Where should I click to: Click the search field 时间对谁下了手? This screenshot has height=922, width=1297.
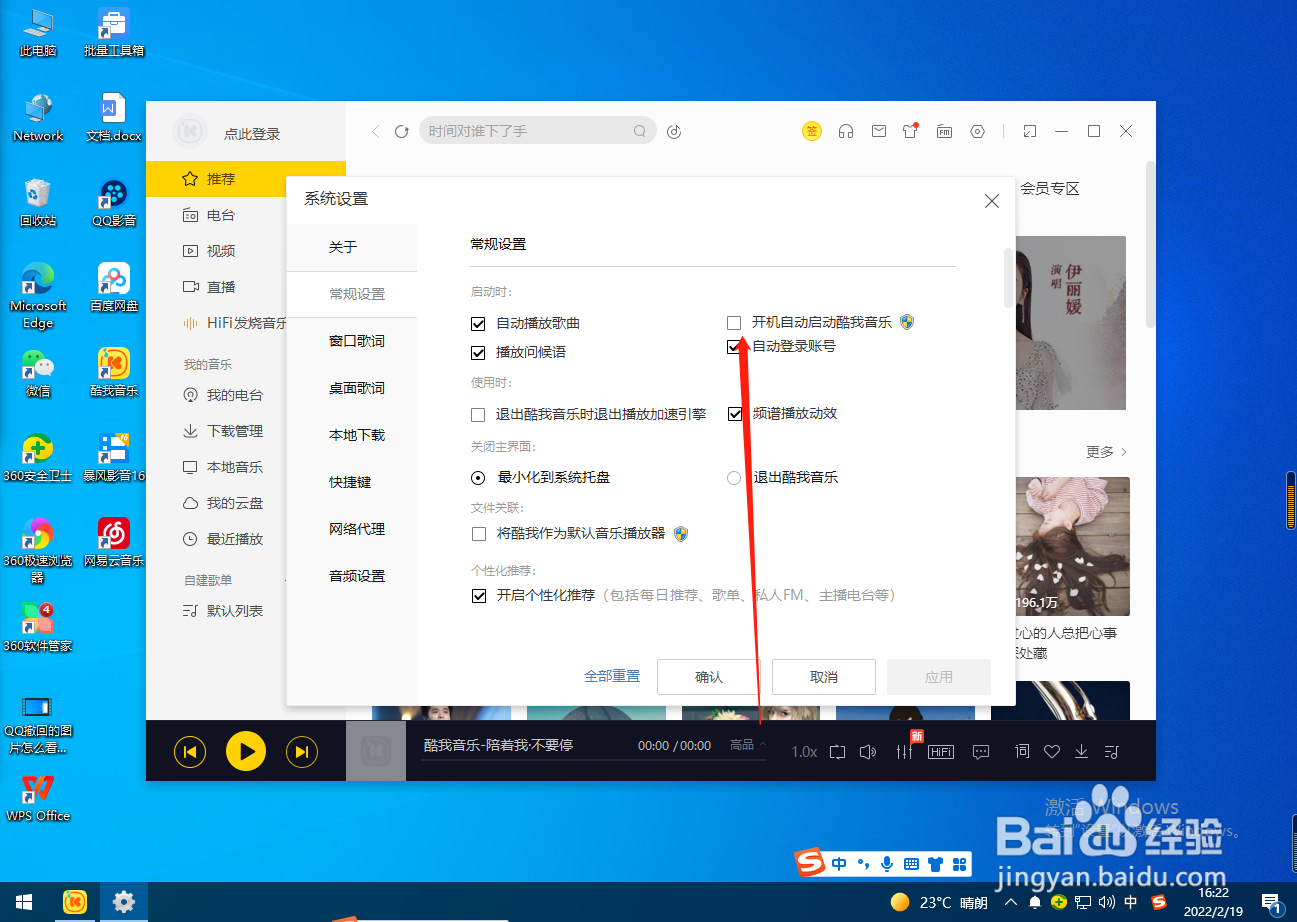(x=538, y=131)
